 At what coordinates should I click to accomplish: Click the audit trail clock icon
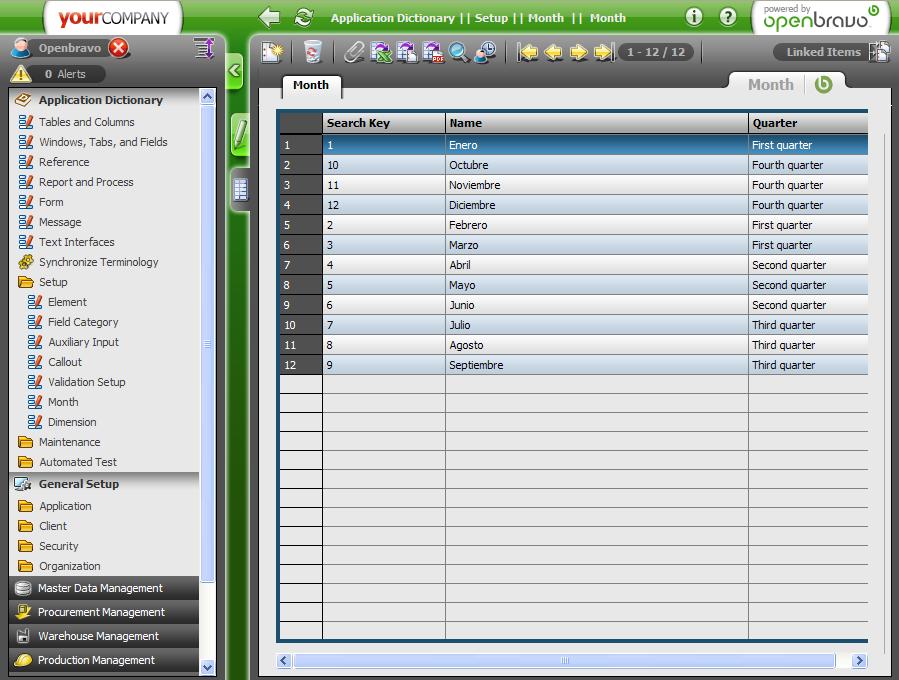click(486, 52)
